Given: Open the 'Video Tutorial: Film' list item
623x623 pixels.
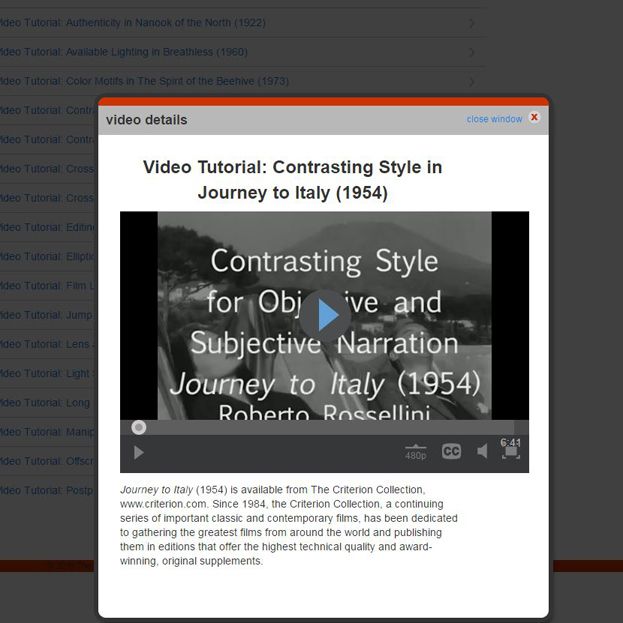Looking at the screenshot, I should 47,286.
